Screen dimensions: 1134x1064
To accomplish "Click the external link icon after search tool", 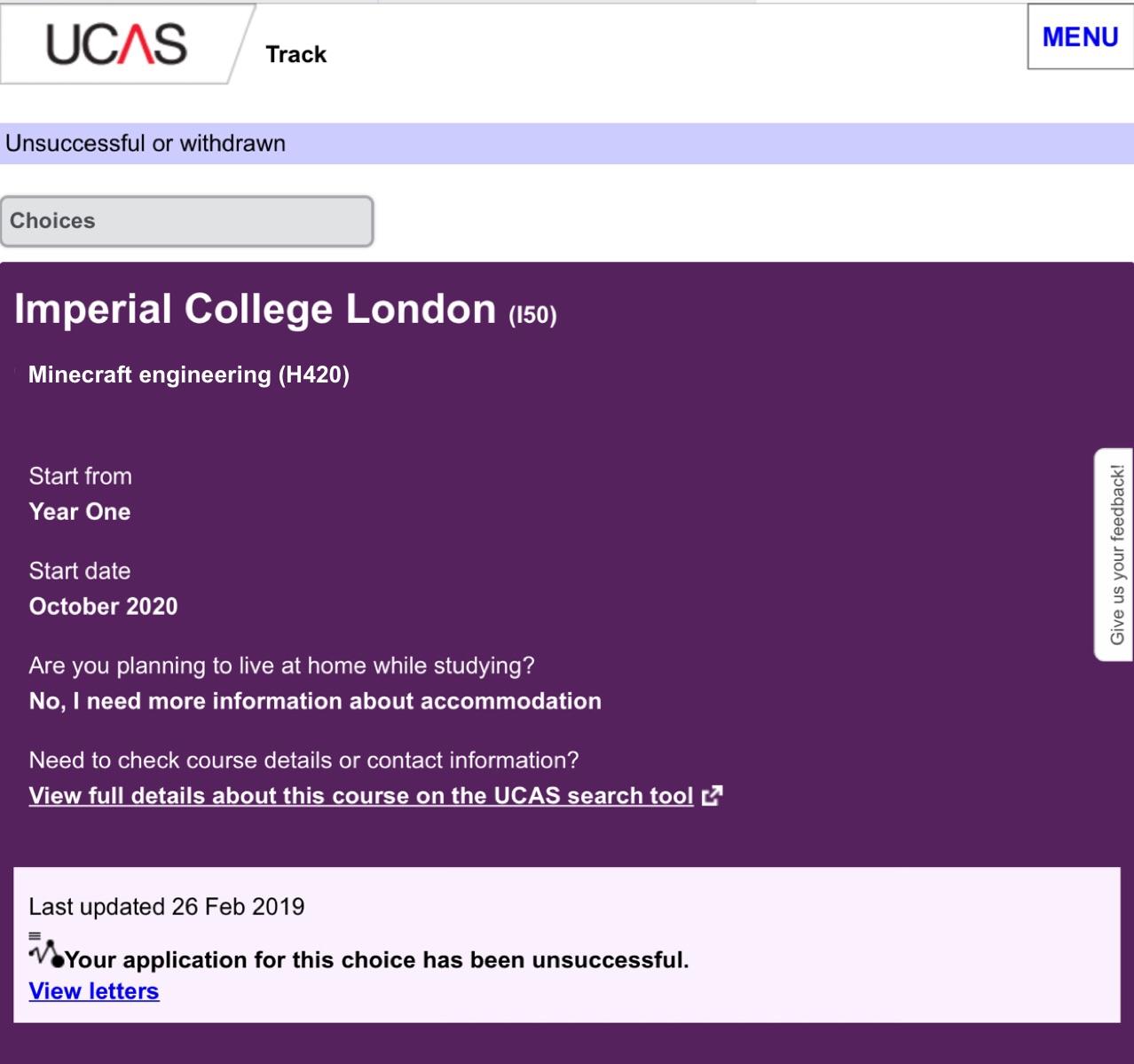I will pos(712,796).
